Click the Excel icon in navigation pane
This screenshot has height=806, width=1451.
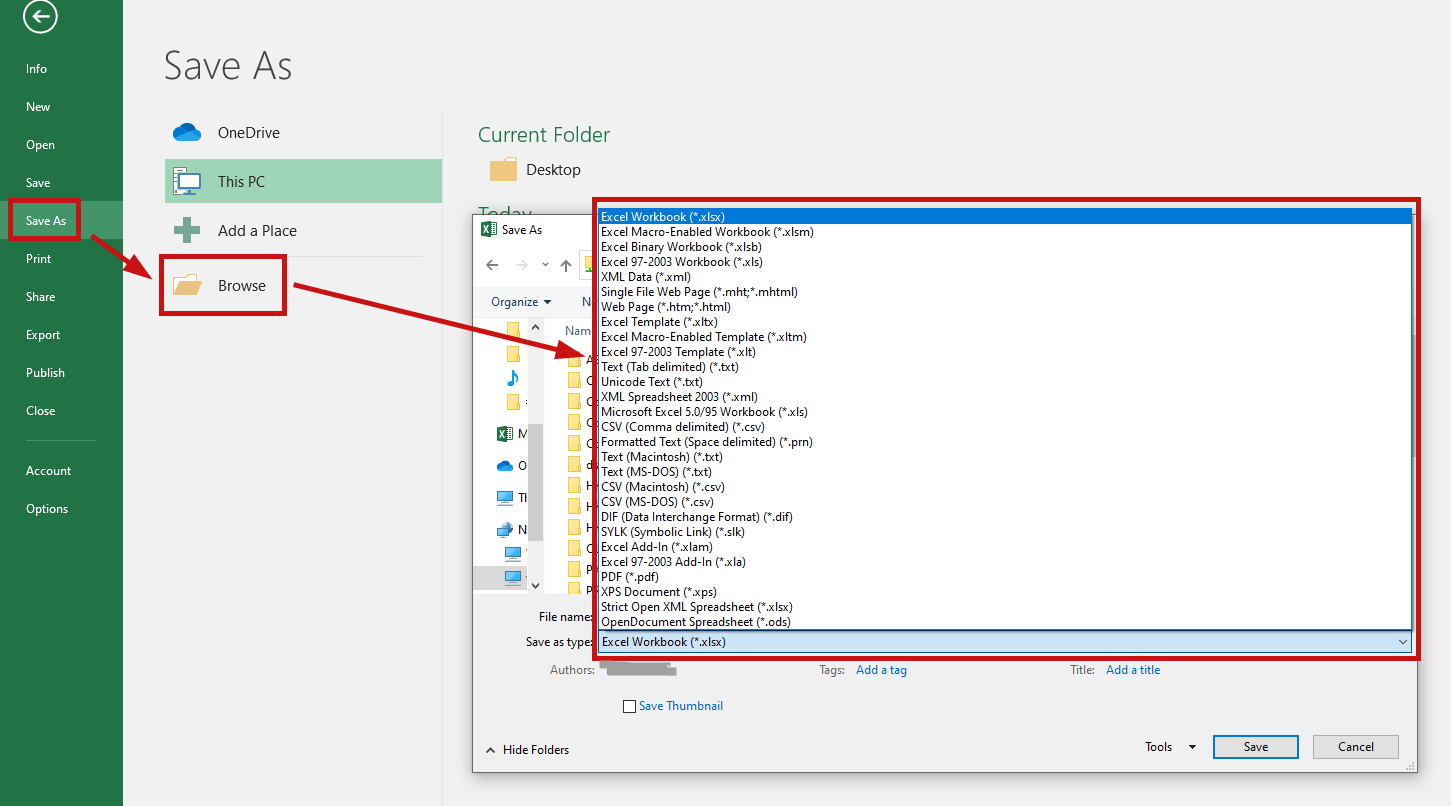505,434
